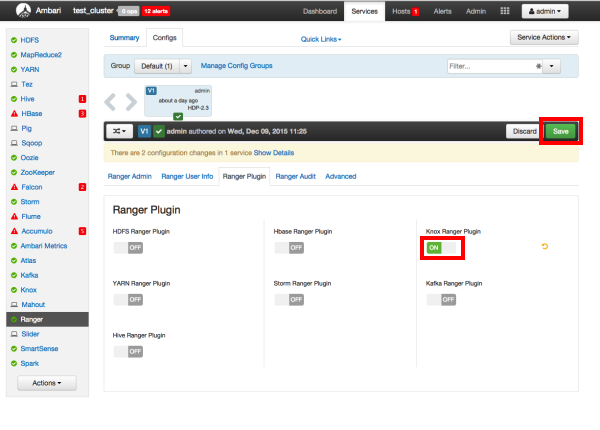The height and width of the screenshot is (430, 600).
Task: Open the ZooKeeper service in sidebar
Action: tap(38, 173)
